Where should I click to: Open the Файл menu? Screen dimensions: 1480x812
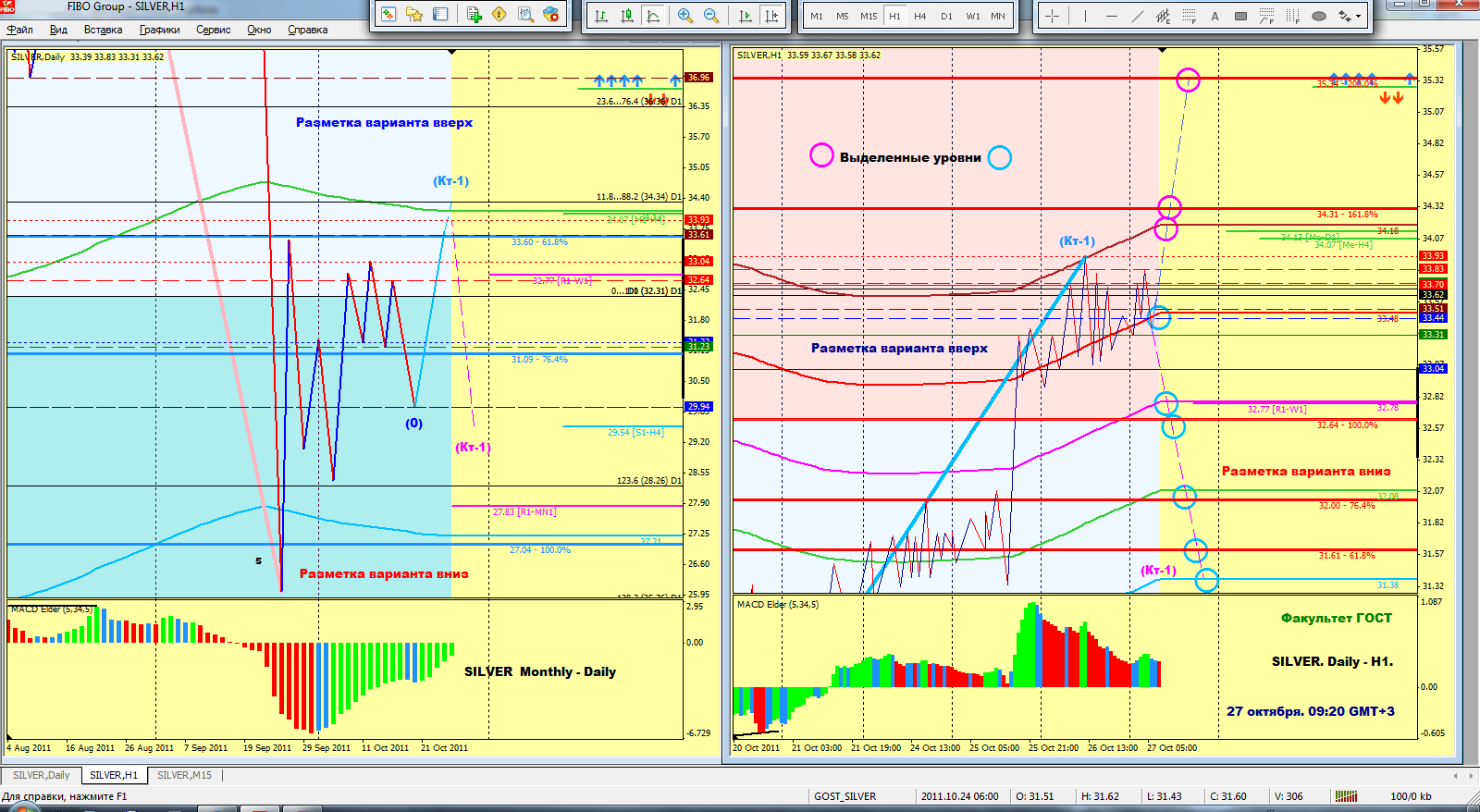[20, 30]
